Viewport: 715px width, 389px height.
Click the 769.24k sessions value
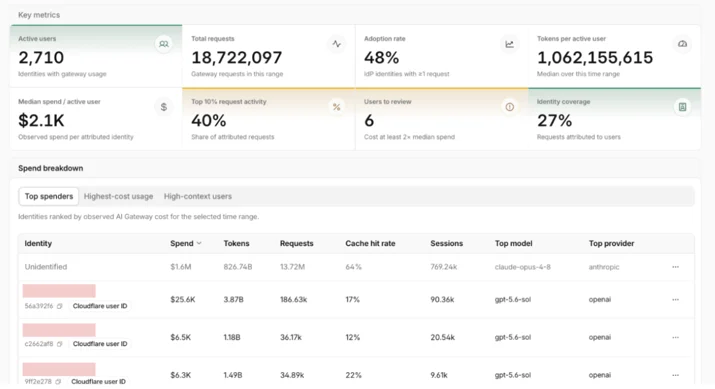point(443,267)
